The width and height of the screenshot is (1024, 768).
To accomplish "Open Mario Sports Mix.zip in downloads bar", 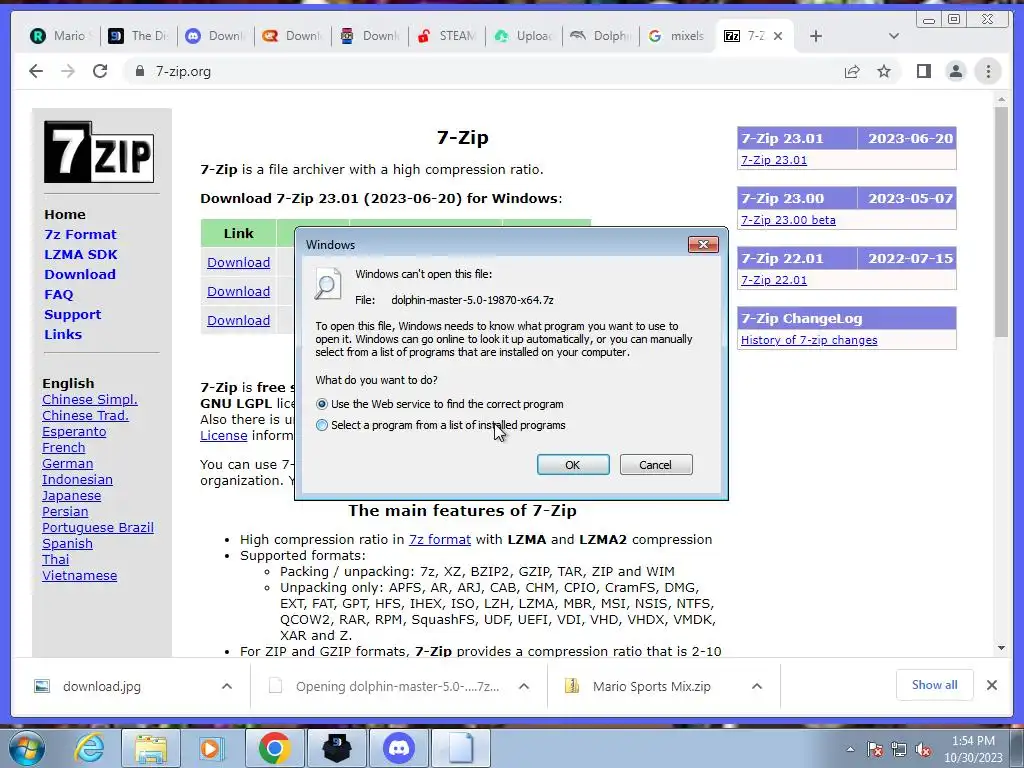I will click(x=651, y=686).
